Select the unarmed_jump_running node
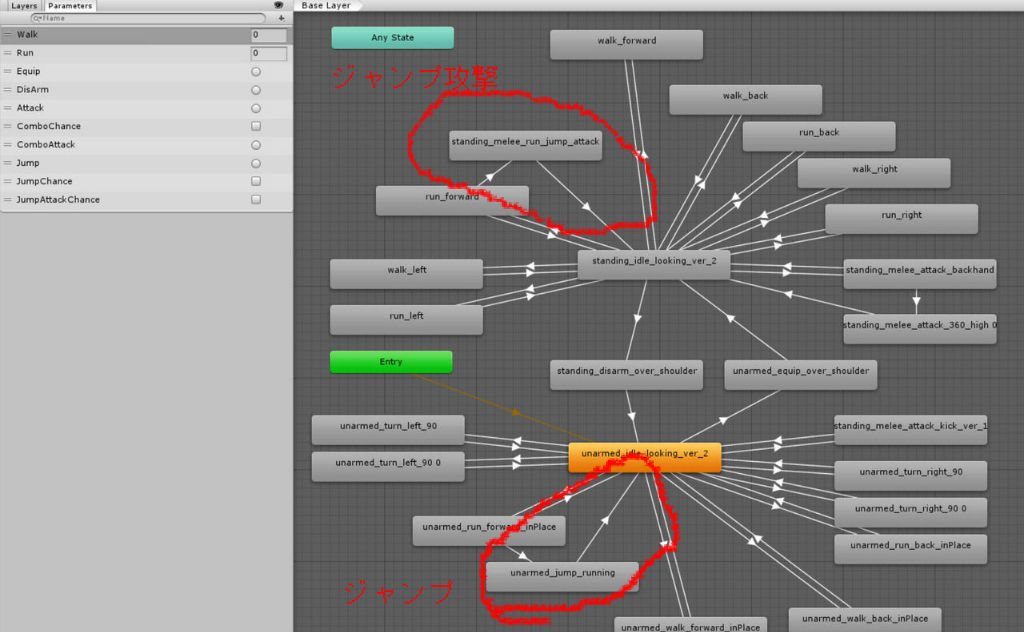The width and height of the screenshot is (1024, 632). (x=562, y=577)
